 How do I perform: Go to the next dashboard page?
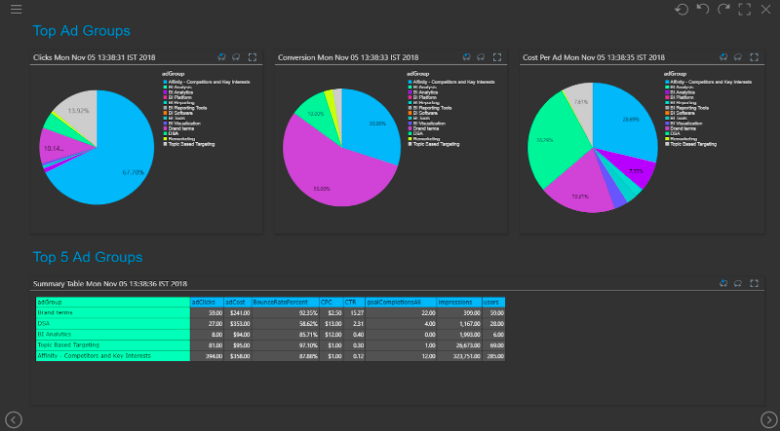[x=768, y=419]
